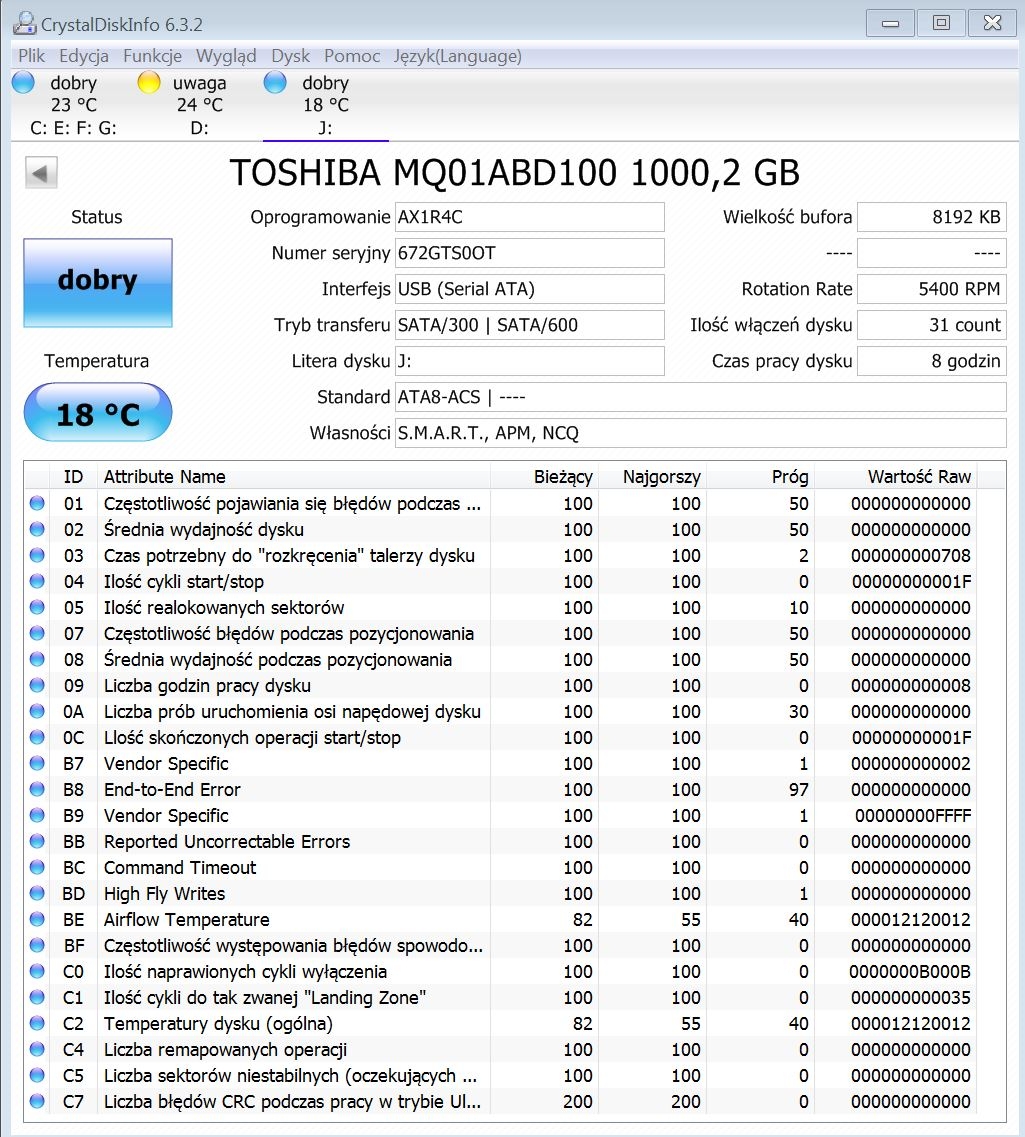Click Rotation Rate value 5400 RPM

[931, 289]
